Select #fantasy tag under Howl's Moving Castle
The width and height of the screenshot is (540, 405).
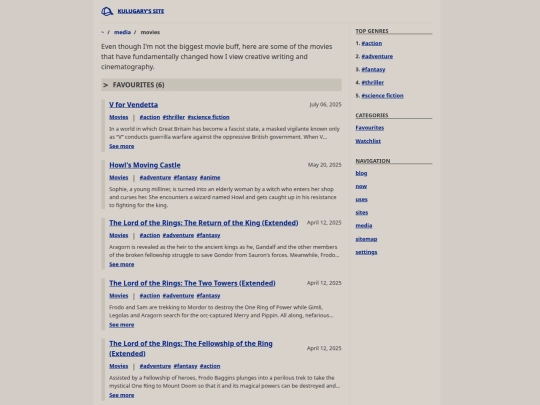(185, 177)
